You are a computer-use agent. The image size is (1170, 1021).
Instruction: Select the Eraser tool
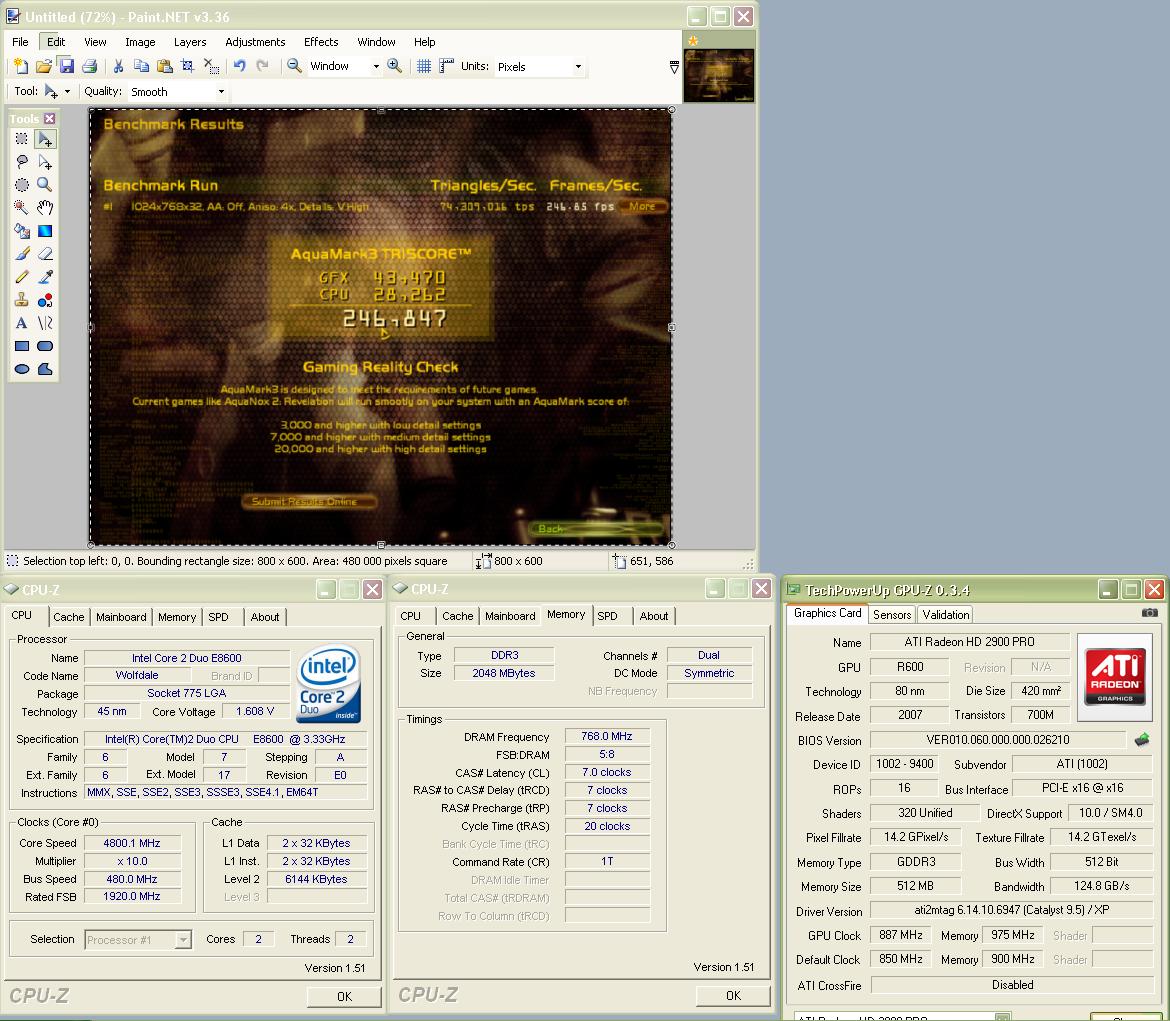(x=45, y=254)
